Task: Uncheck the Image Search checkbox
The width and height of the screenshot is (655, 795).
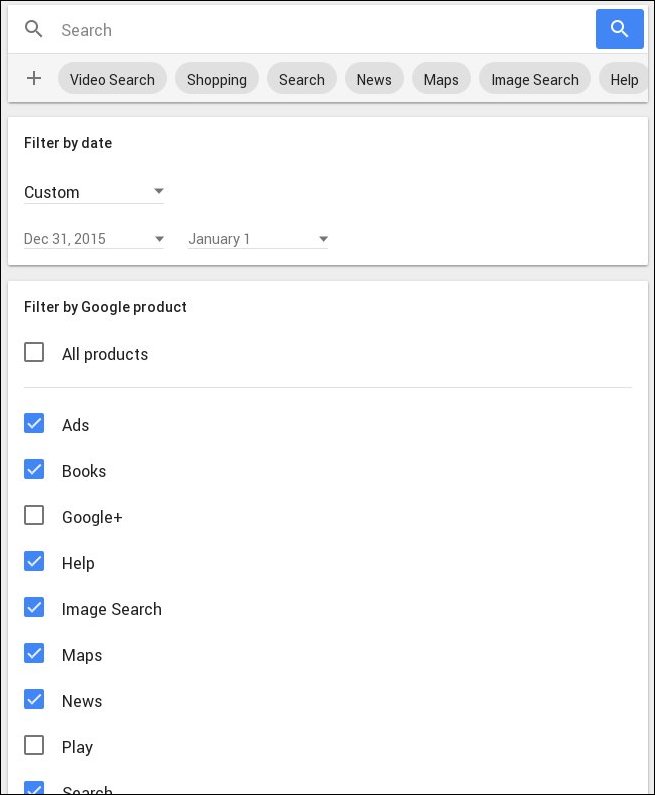Action: click(x=34, y=607)
